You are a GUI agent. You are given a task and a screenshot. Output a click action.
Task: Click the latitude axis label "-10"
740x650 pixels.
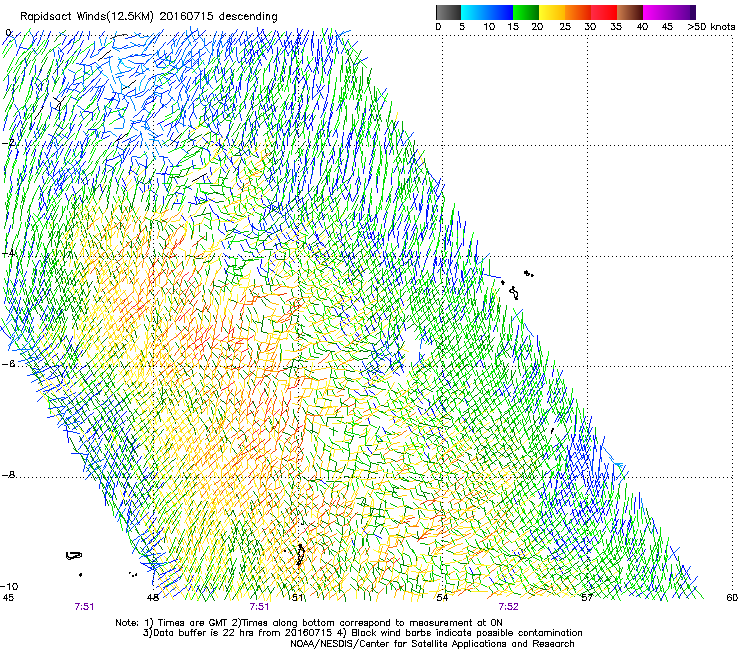tap(9, 586)
